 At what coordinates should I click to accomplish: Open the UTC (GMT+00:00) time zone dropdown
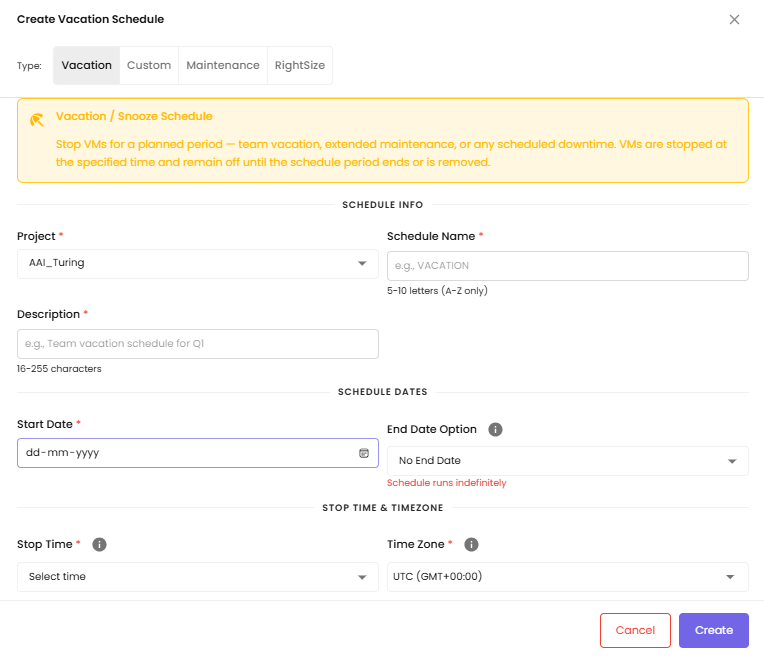tap(568, 577)
